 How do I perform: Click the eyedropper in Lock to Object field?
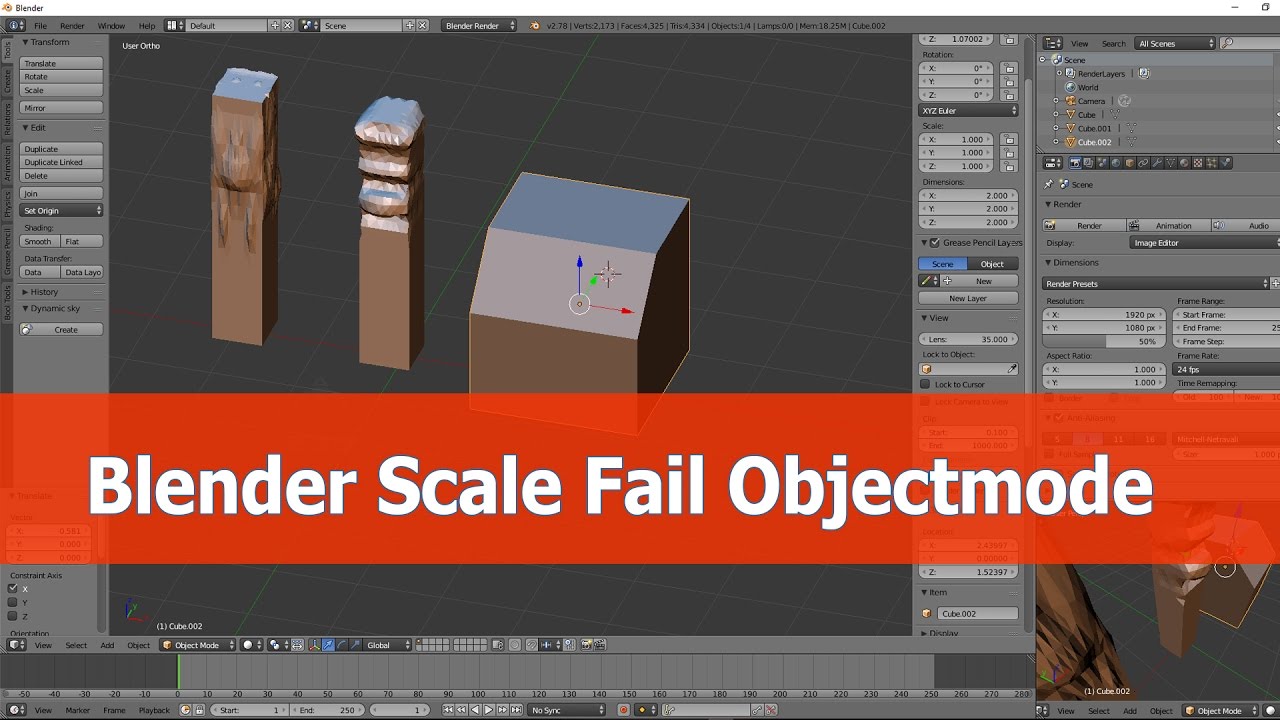coord(1012,369)
